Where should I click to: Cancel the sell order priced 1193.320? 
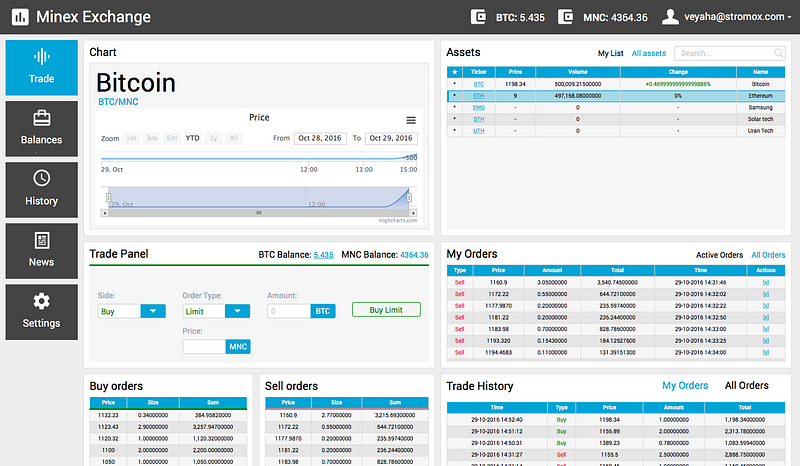(766, 341)
